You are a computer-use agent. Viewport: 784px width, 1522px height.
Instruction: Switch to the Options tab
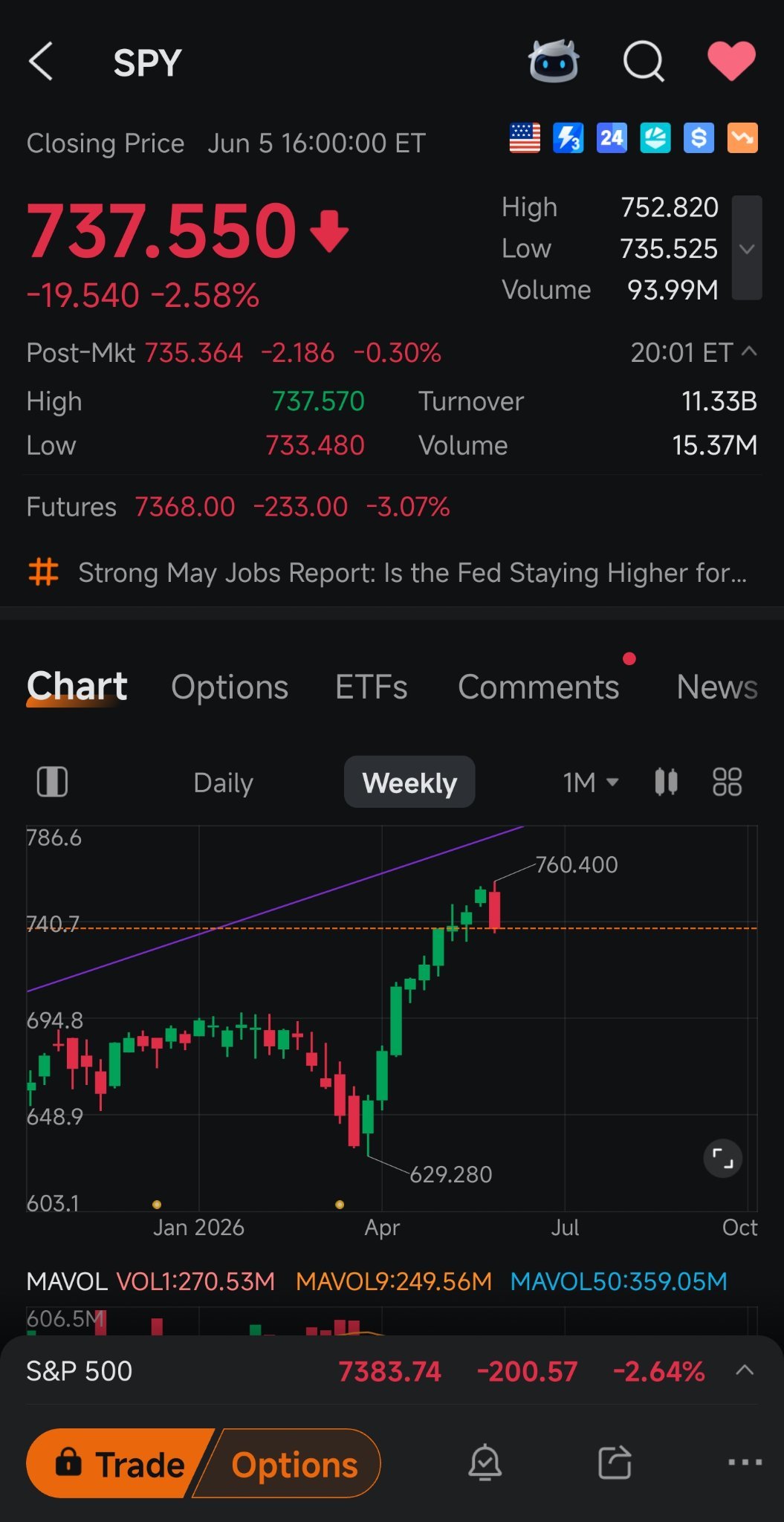pyautogui.click(x=230, y=687)
